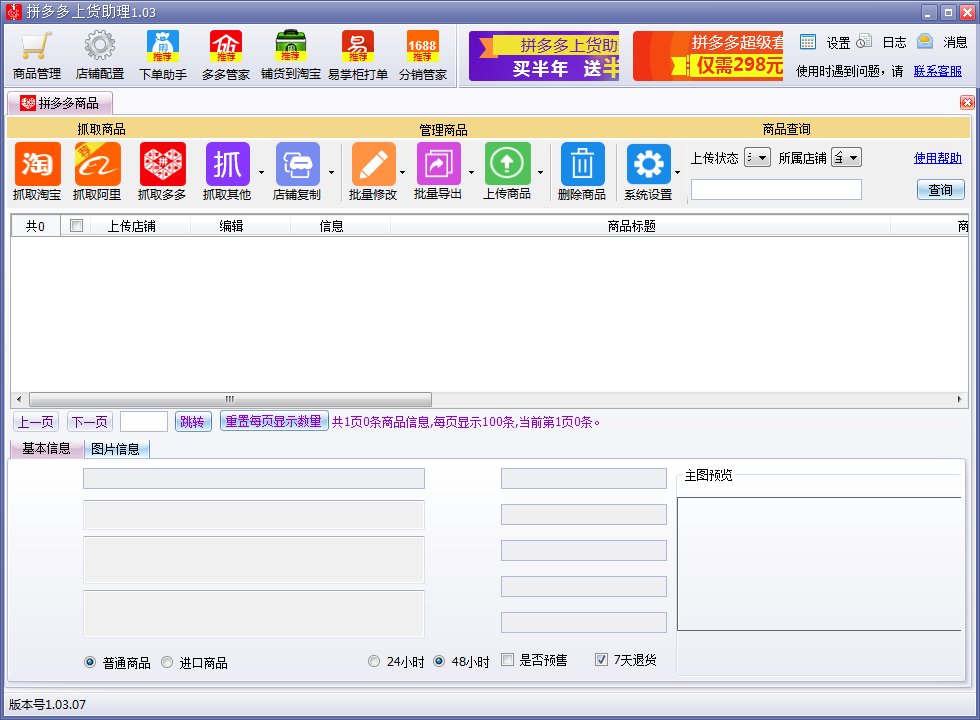Go to 上一页 previous page
The image size is (980, 720).
click(36, 422)
